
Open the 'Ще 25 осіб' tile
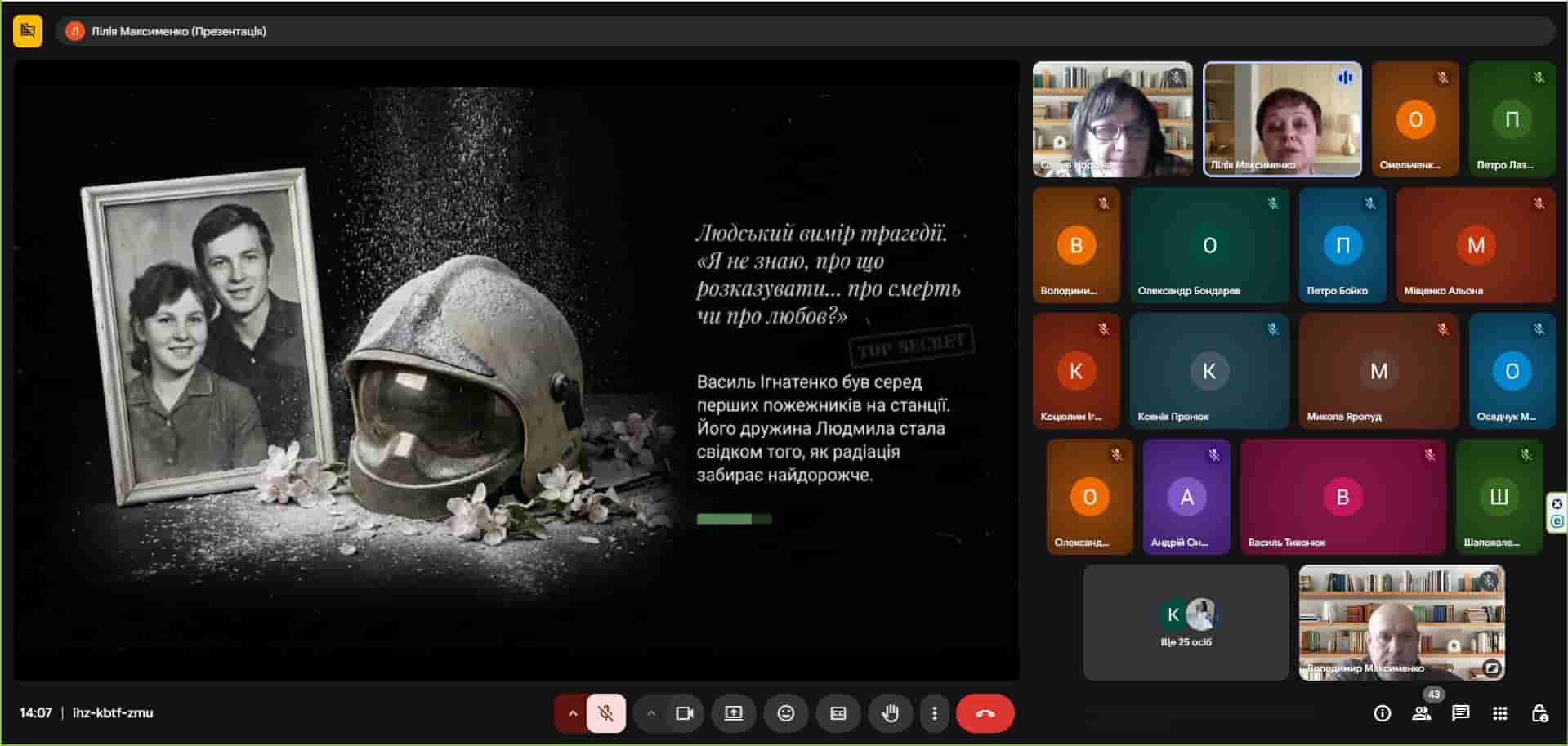click(x=1186, y=623)
